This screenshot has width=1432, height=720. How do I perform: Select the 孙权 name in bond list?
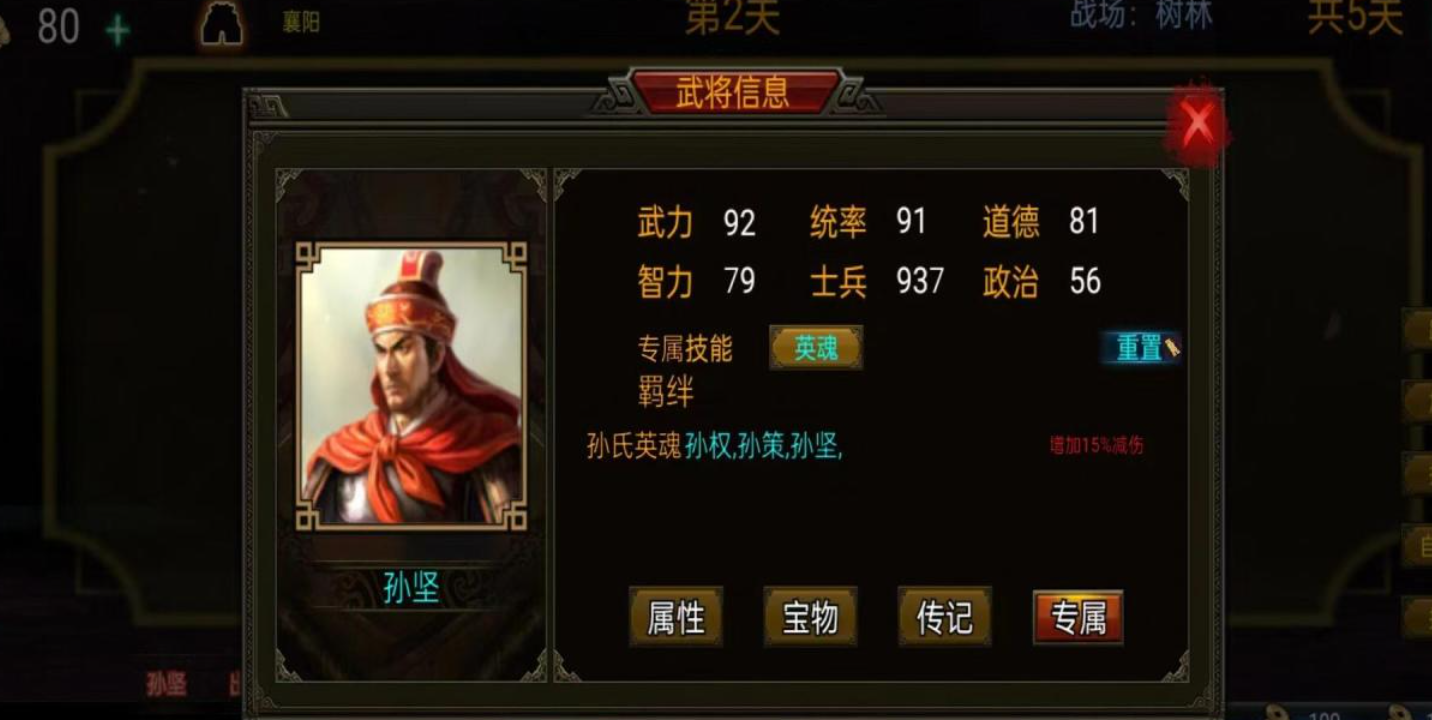(x=708, y=447)
